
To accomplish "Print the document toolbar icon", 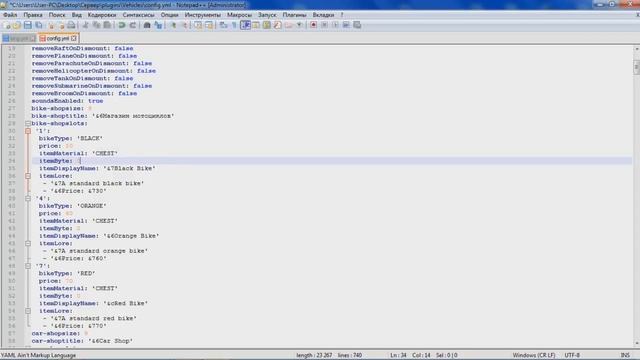I will 71,25.
